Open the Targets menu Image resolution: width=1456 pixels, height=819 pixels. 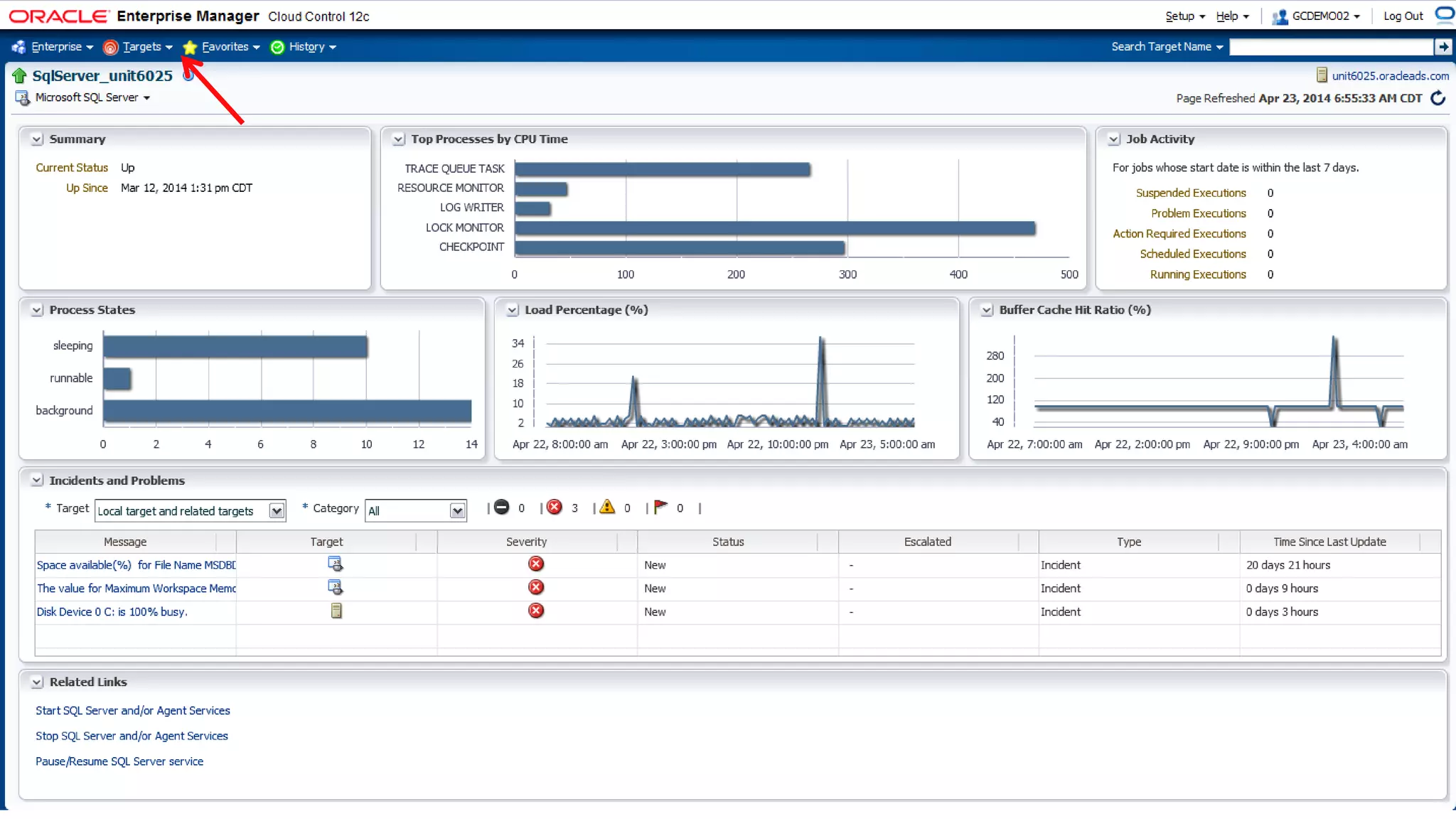pos(141,47)
